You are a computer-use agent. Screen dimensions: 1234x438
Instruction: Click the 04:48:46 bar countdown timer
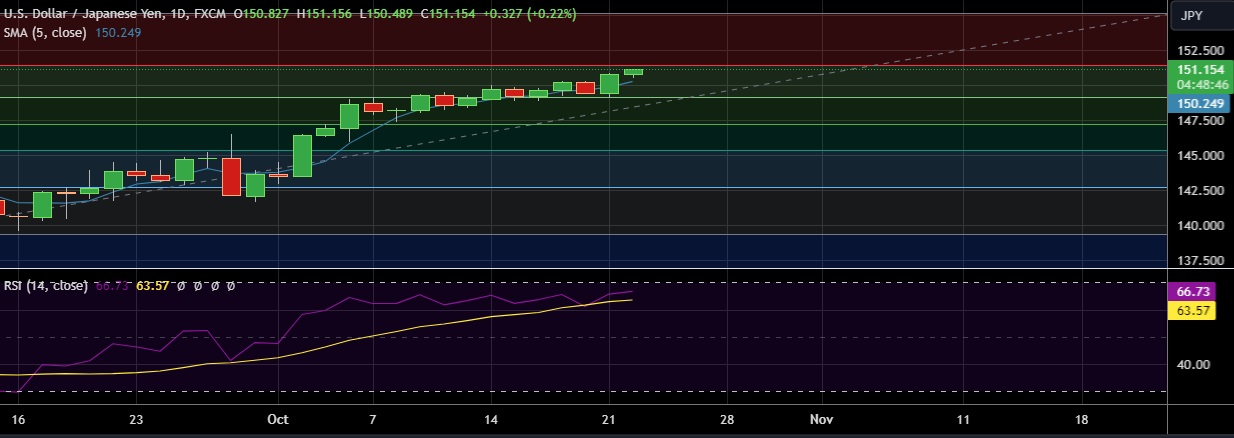(x=1200, y=84)
